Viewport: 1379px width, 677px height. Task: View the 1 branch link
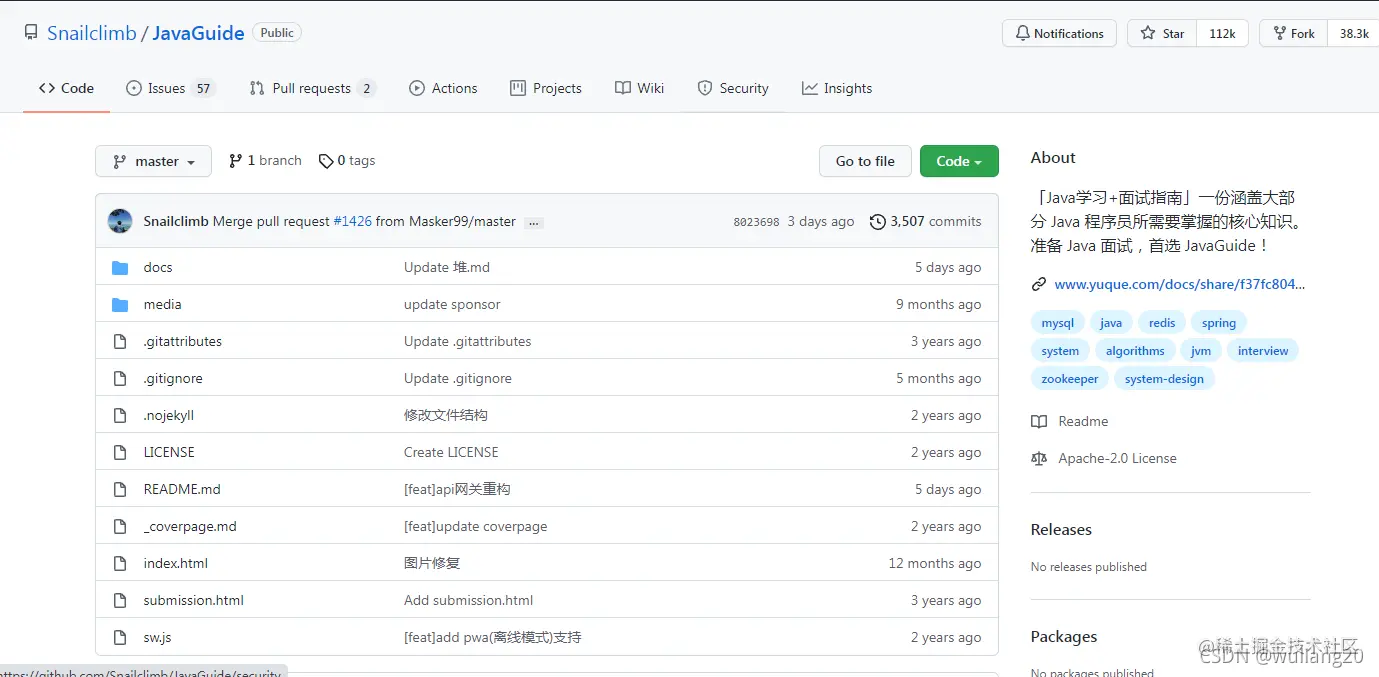tap(265, 160)
